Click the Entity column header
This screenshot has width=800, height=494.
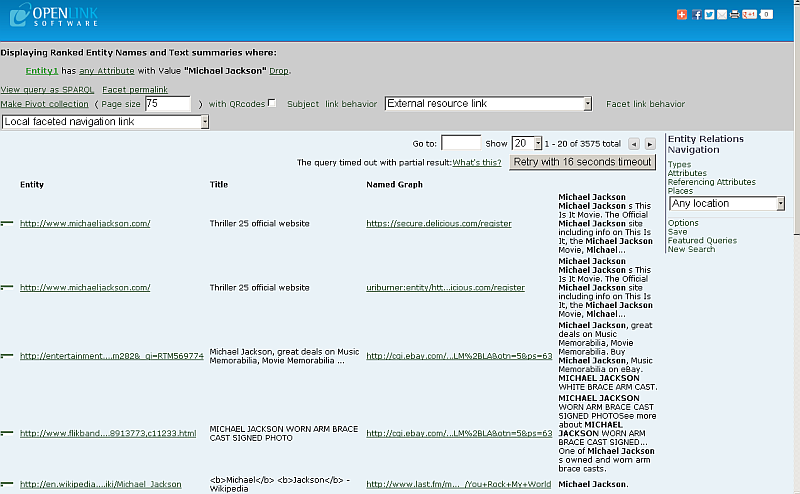pyautogui.click(x=32, y=185)
